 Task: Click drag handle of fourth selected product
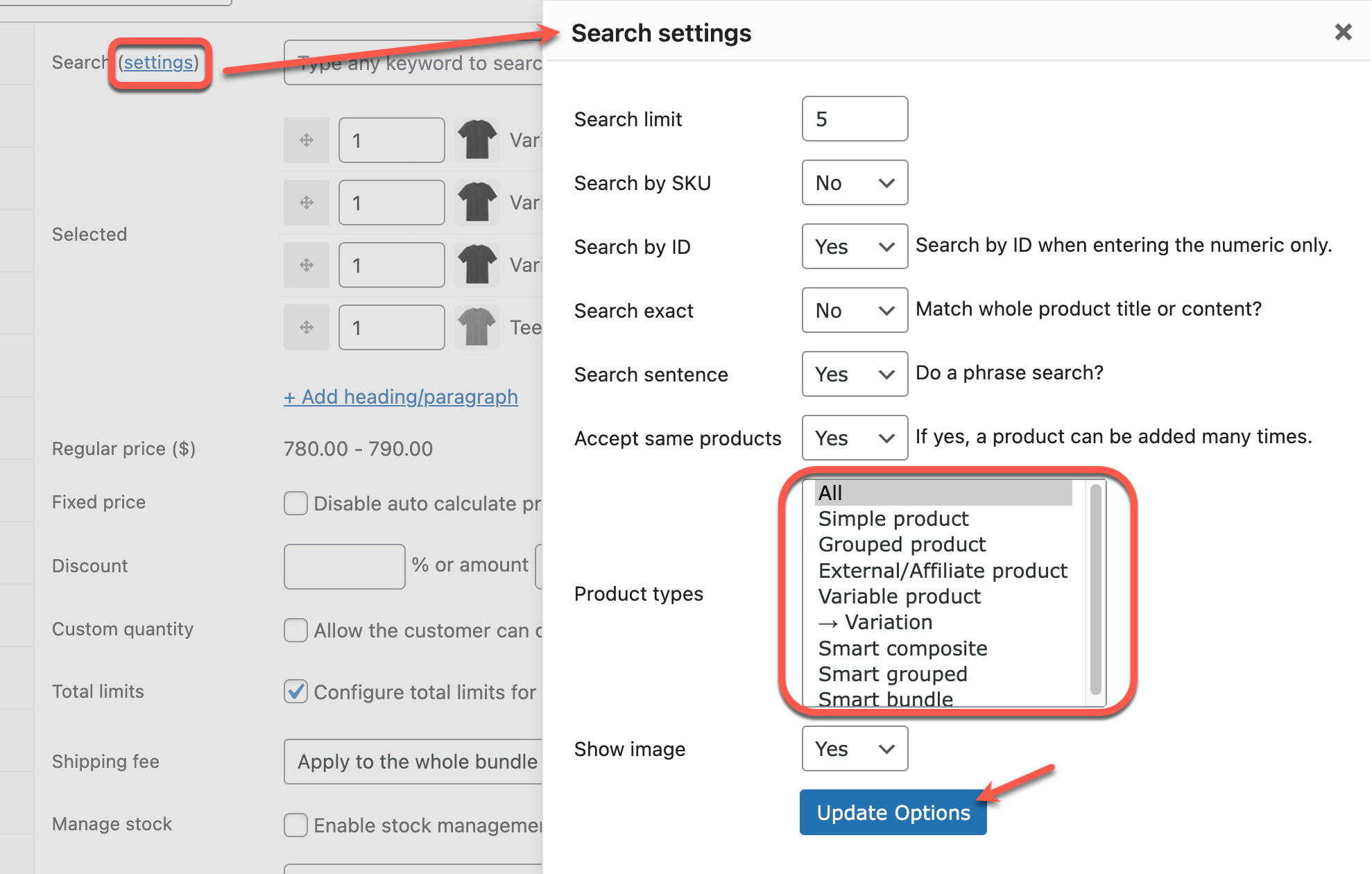tap(307, 327)
